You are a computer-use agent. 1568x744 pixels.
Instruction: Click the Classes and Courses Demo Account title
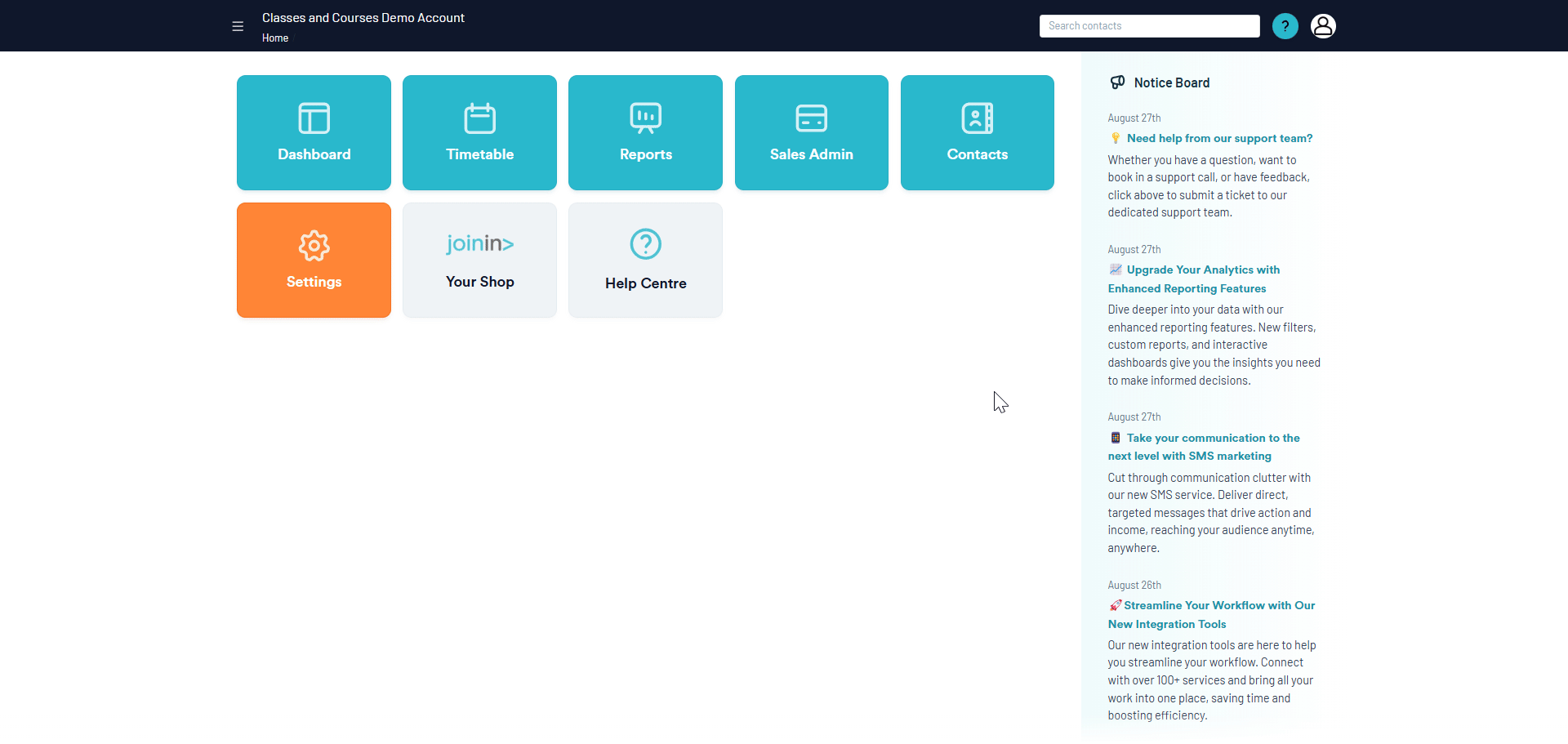click(x=363, y=18)
